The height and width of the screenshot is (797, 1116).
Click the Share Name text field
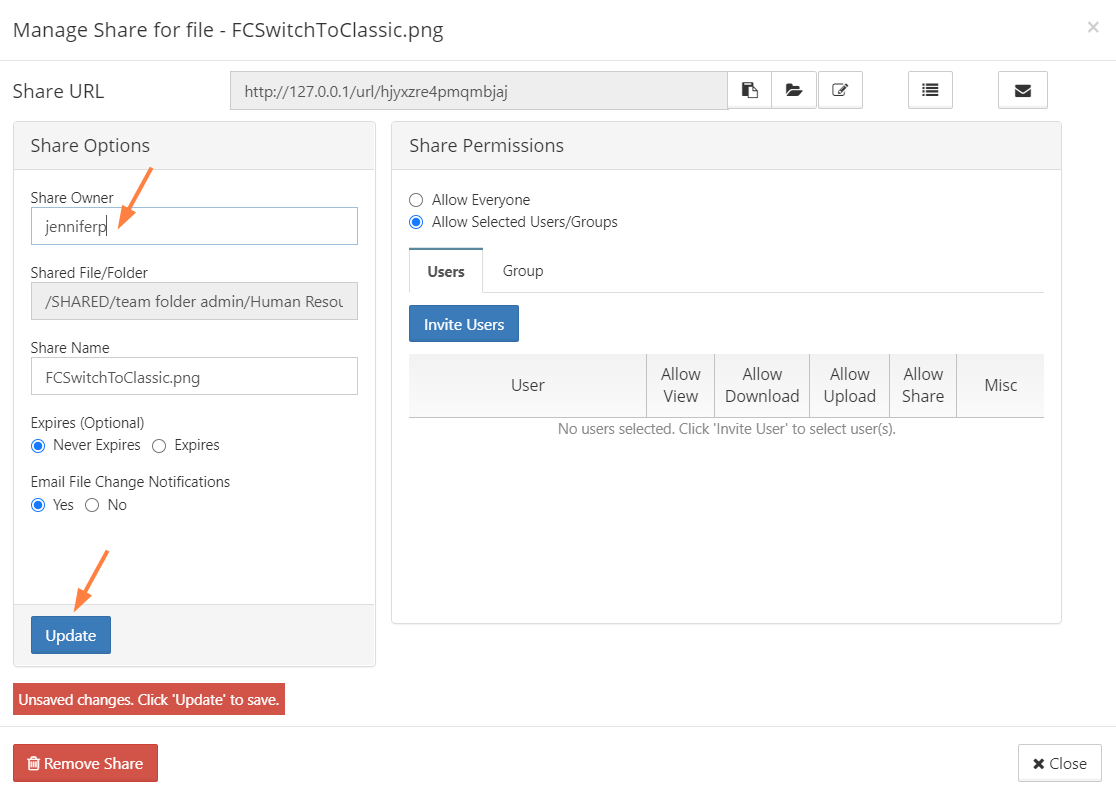(194, 377)
